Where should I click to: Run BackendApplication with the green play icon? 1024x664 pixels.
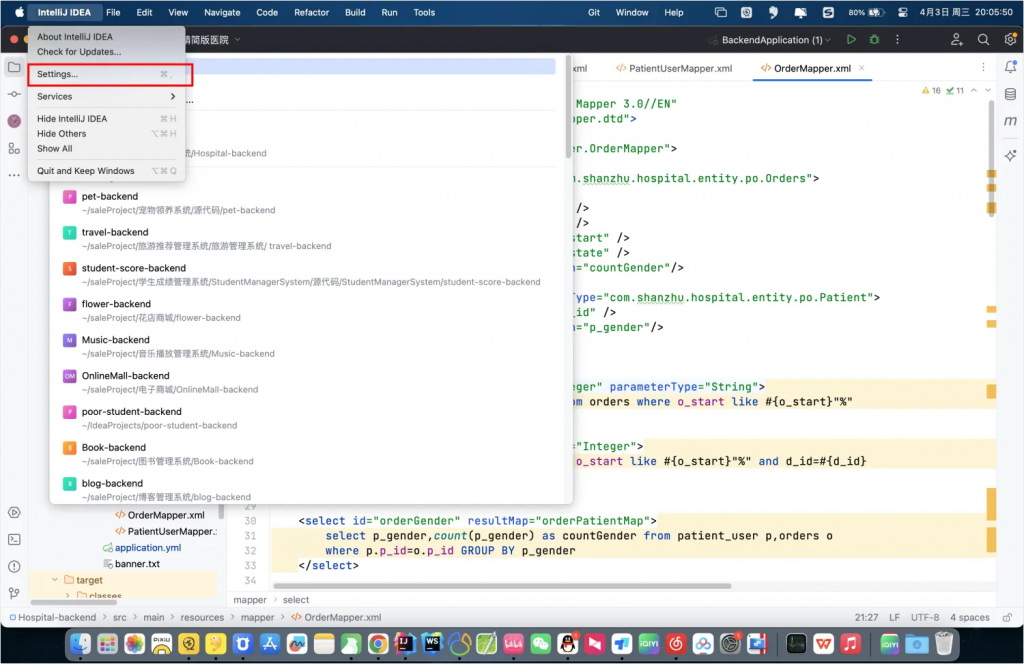[851, 40]
